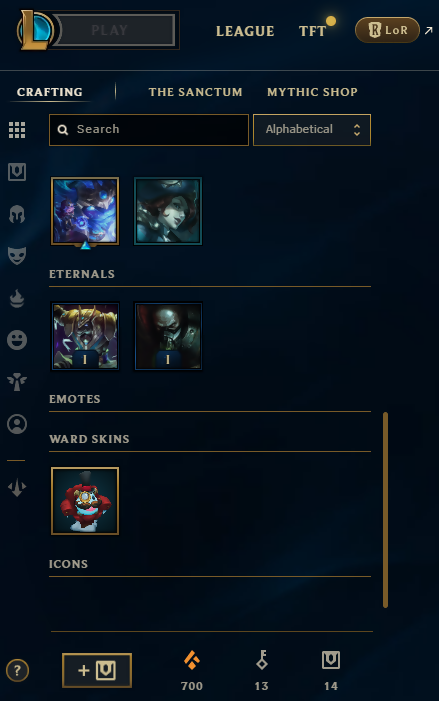Filter loot by summoner icons category
This screenshot has height=701, width=439.
tap(17, 424)
